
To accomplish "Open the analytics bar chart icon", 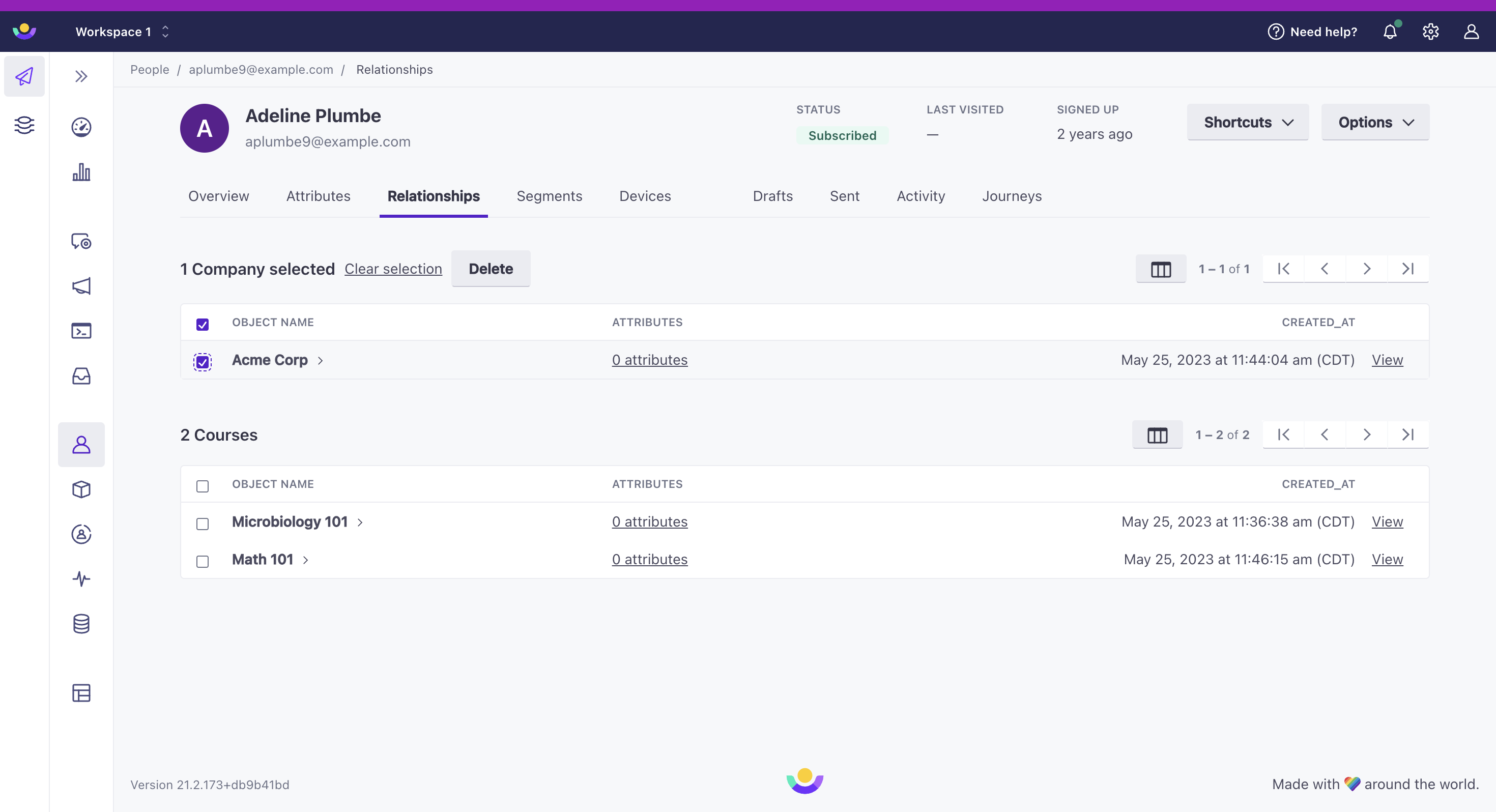I will [81, 172].
